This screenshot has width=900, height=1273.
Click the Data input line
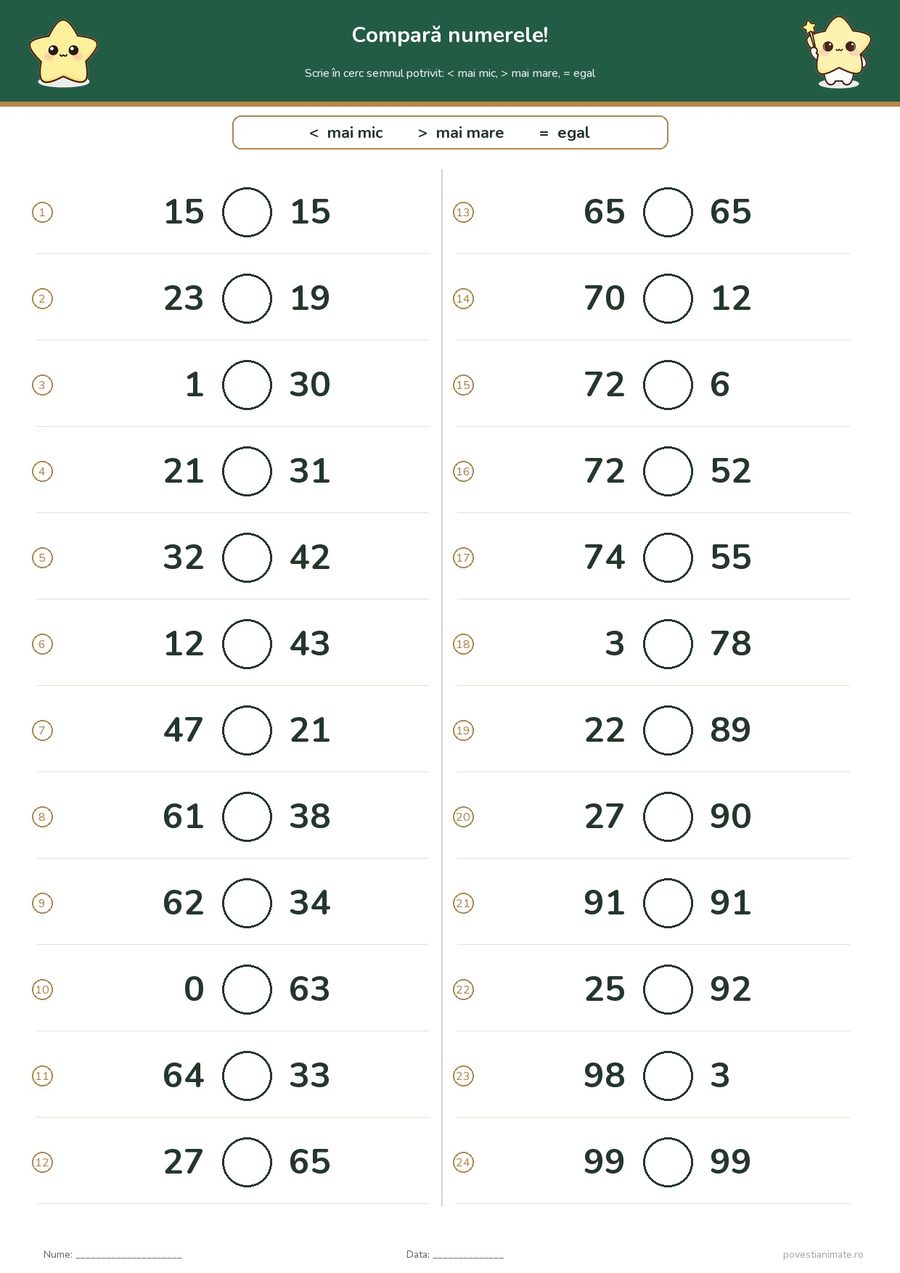click(468, 1255)
